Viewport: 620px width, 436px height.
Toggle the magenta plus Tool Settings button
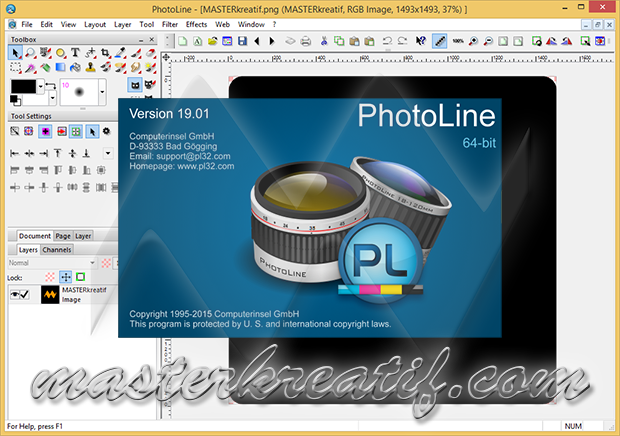coord(45,132)
